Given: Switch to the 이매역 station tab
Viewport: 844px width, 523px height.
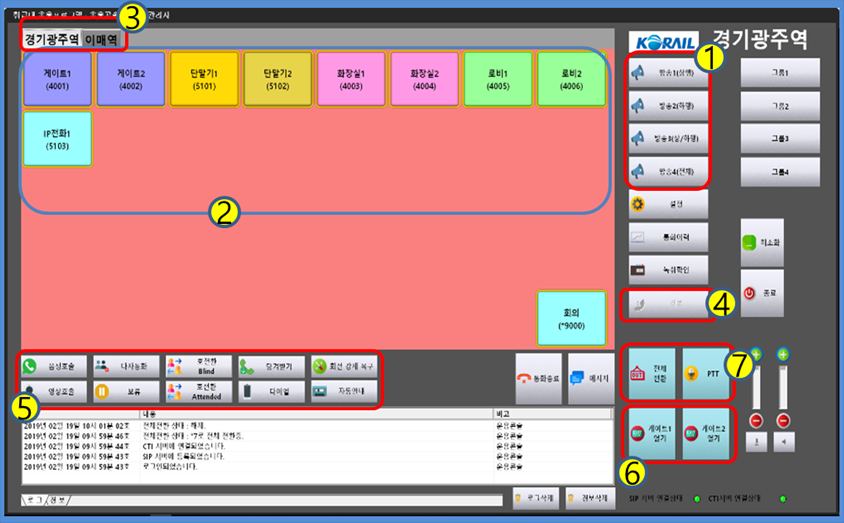Looking at the screenshot, I should 101,39.
